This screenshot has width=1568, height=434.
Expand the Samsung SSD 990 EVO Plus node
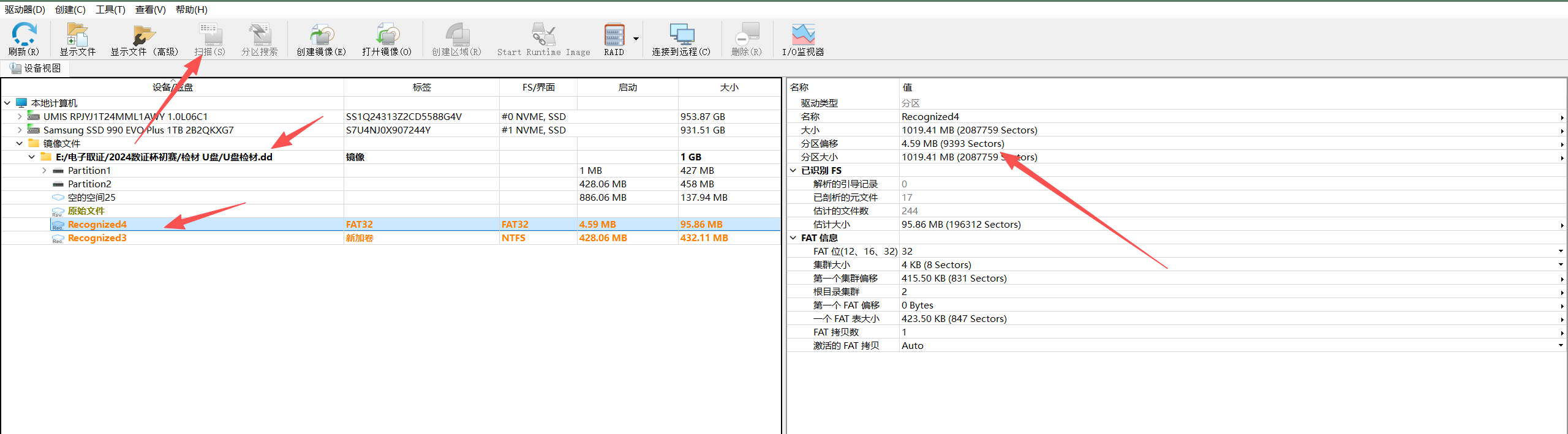click(x=20, y=130)
